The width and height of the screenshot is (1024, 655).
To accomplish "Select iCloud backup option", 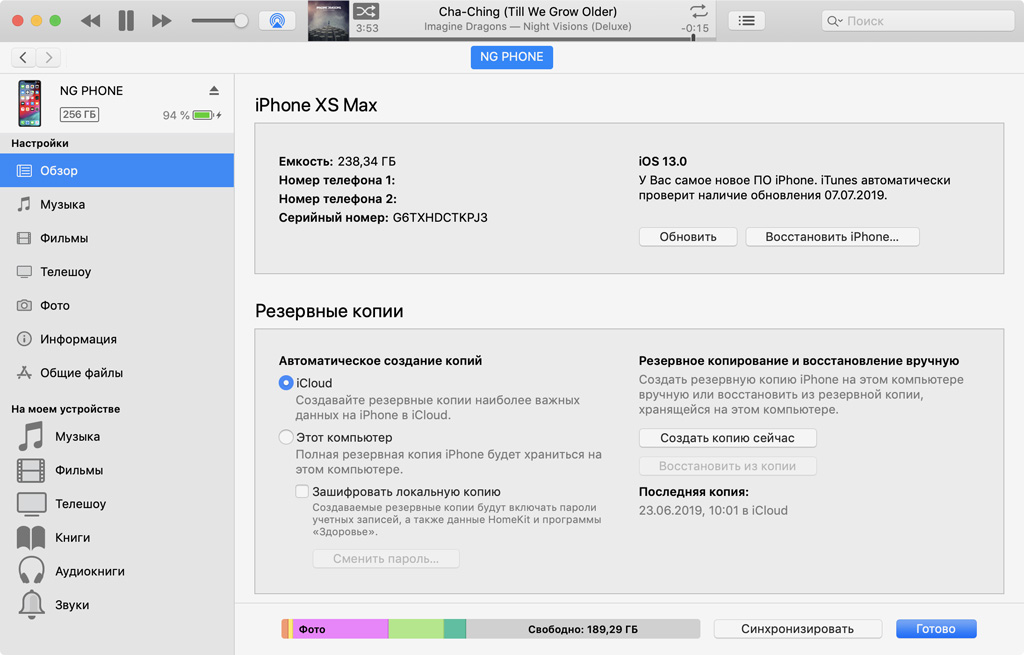I will point(286,383).
